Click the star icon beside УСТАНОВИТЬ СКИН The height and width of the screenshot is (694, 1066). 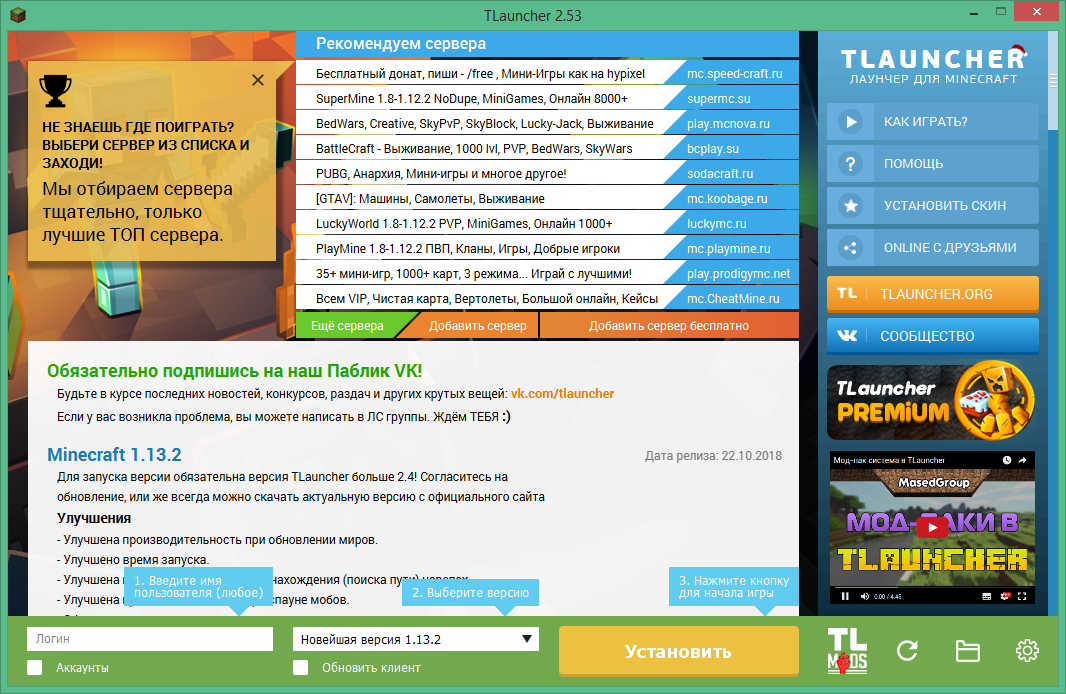click(x=851, y=204)
